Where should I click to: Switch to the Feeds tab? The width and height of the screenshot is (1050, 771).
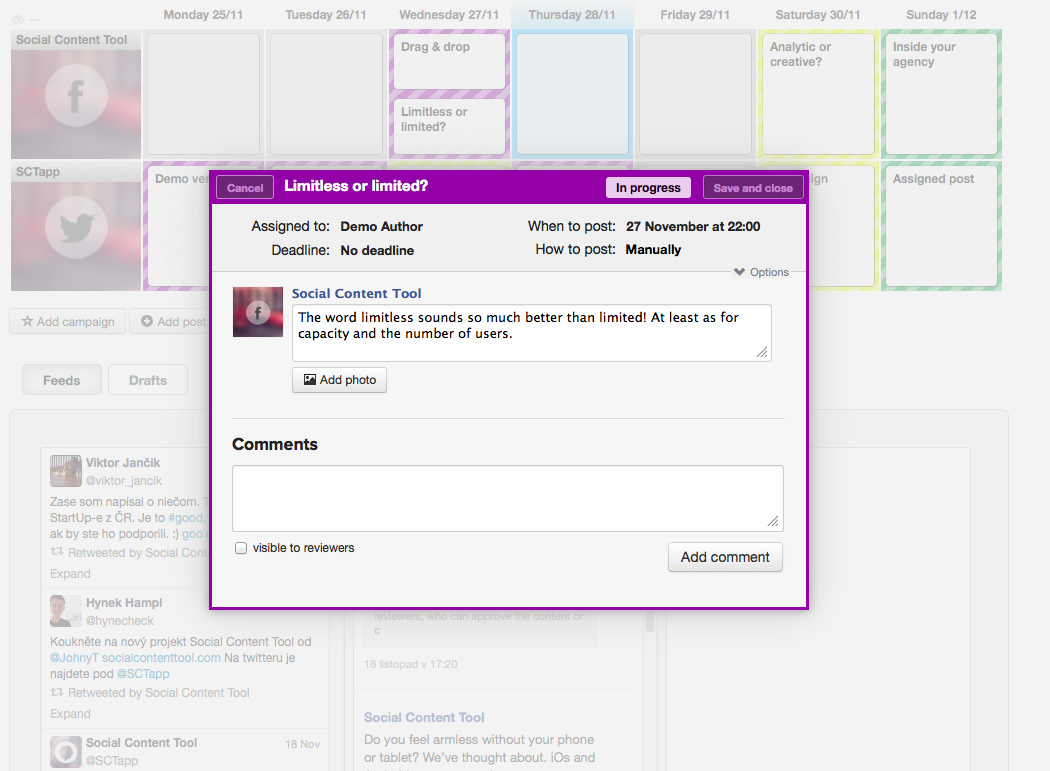62,380
